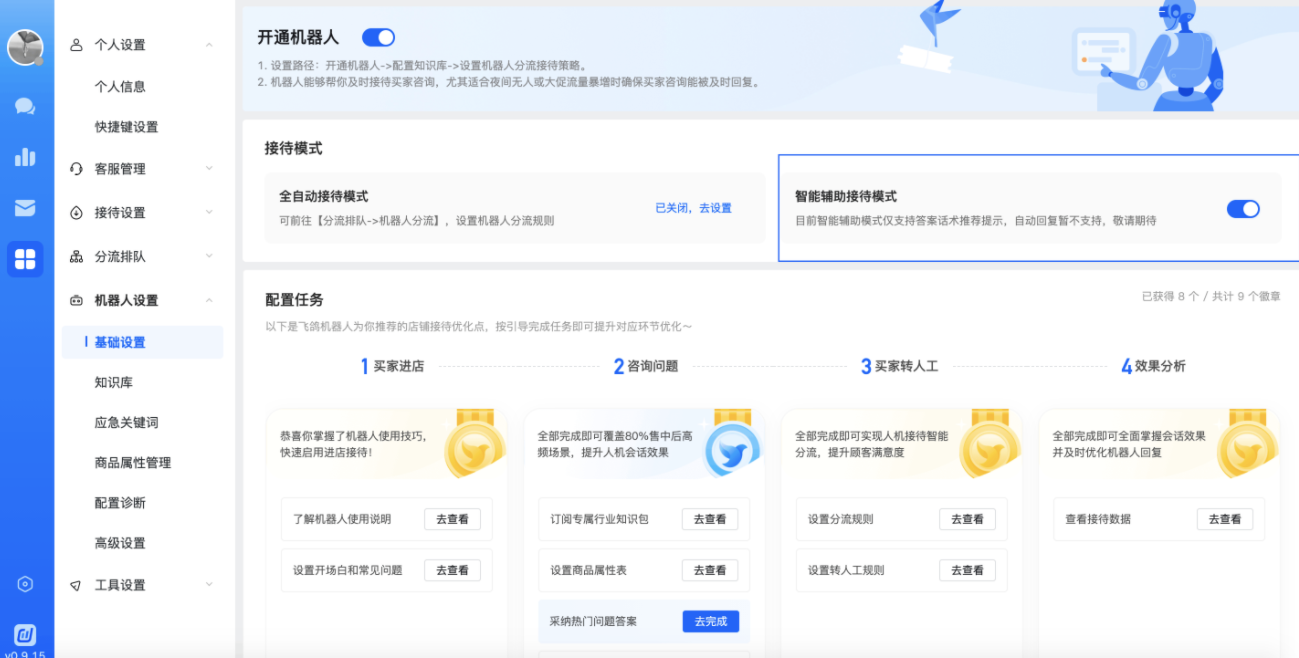Go to 应急关键词 in sidebar

(127, 422)
